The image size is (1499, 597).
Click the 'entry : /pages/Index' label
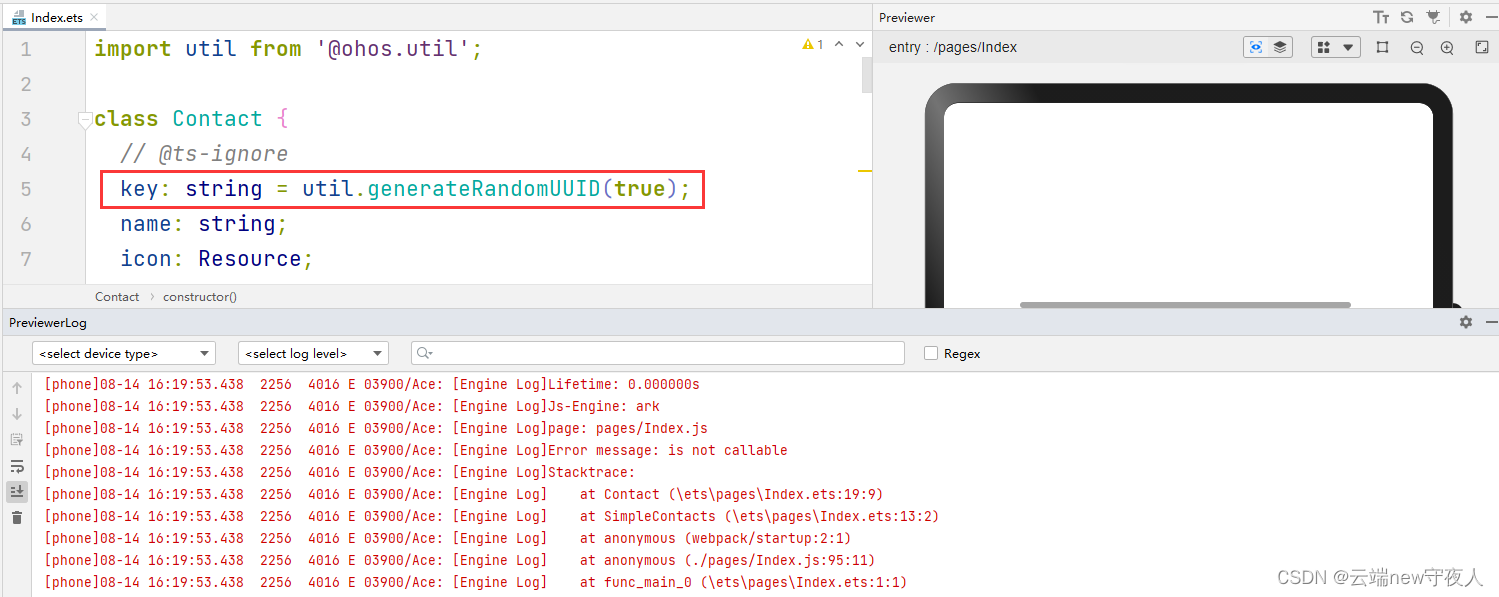point(952,47)
